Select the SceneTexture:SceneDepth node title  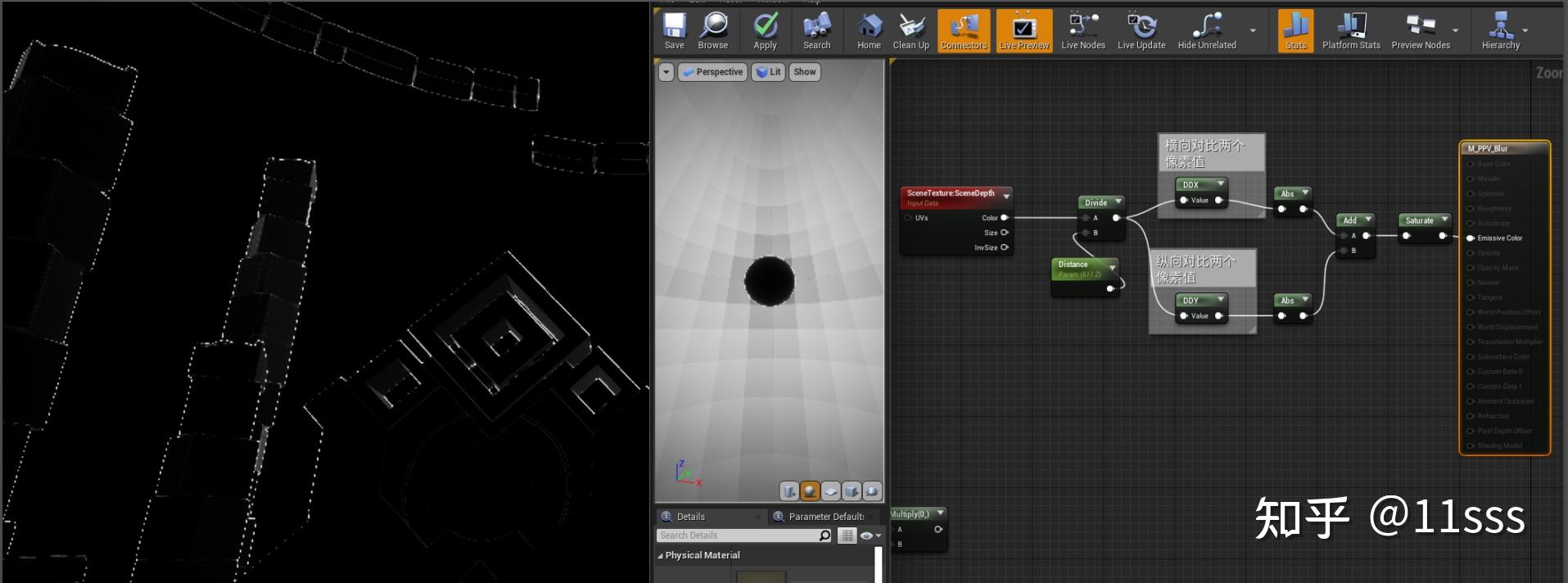click(x=951, y=193)
